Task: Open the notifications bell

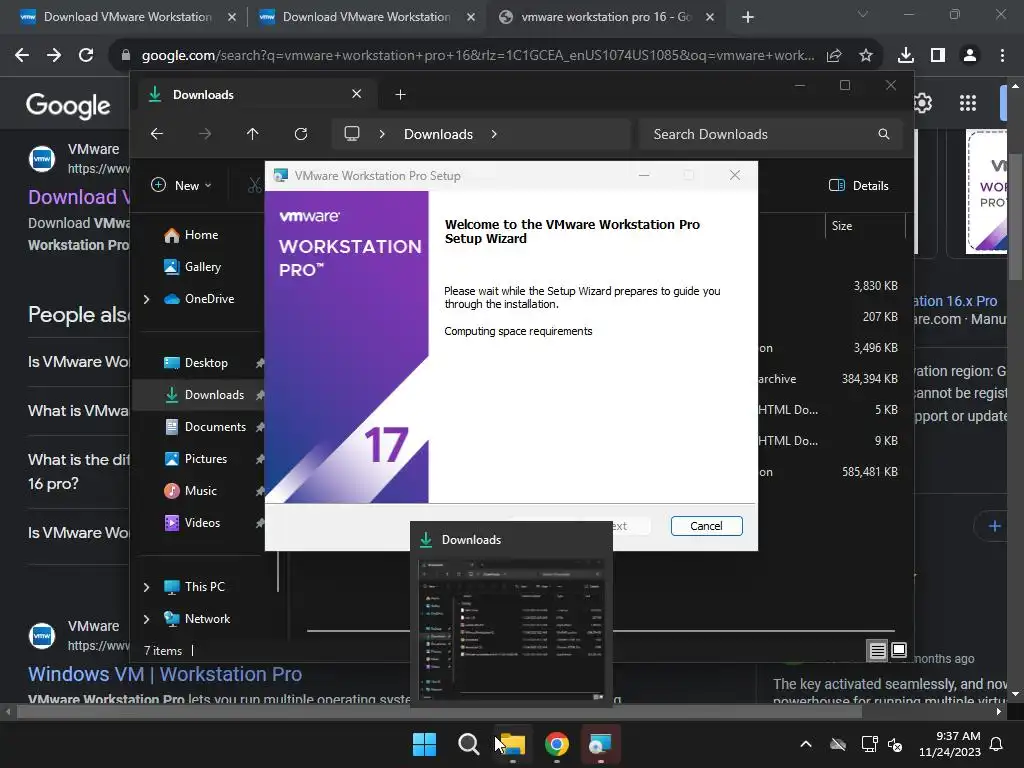Action: pos(997,744)
